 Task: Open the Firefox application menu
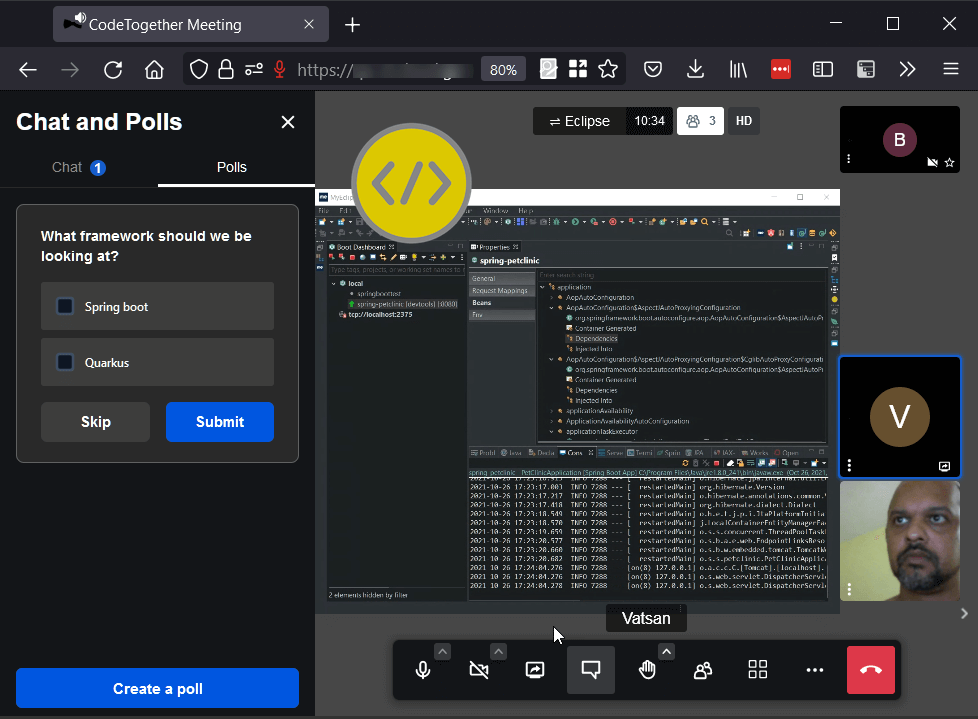coord(951,69)
